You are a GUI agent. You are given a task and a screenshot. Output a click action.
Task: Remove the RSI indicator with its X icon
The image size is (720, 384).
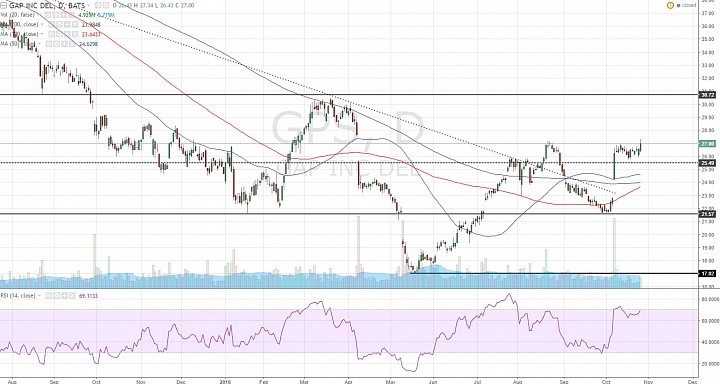pyautogui.click(x=72, y=296)
